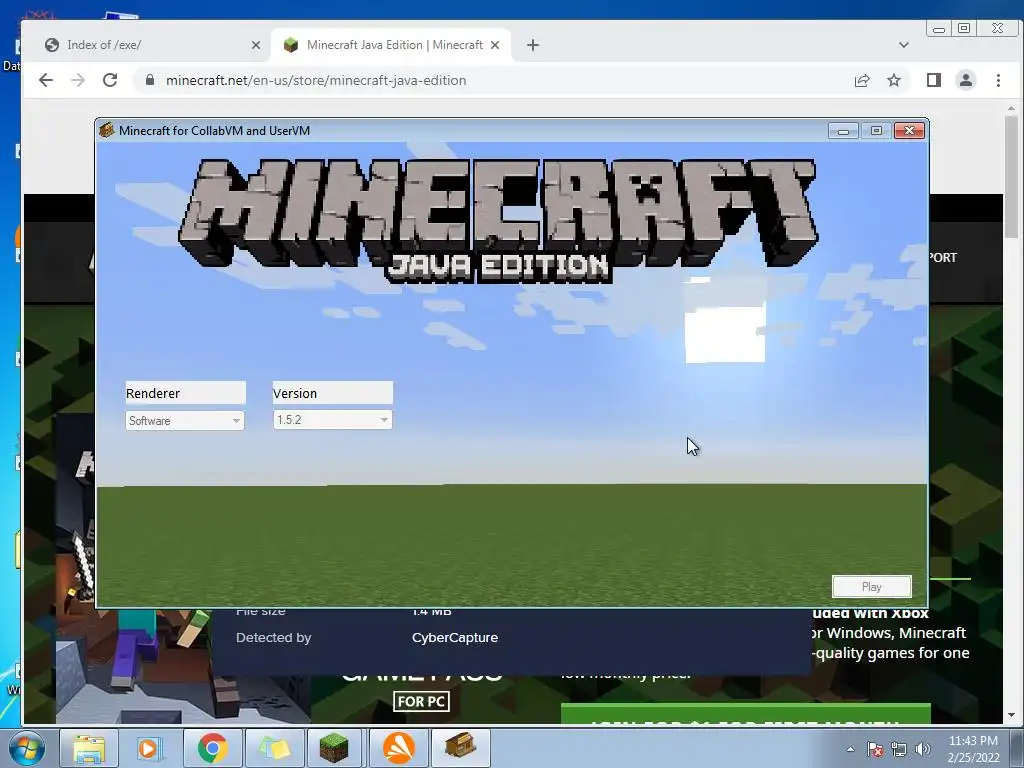View site info via the lock icon
This screenshot has width=1024, height=768.
[150, 80]
